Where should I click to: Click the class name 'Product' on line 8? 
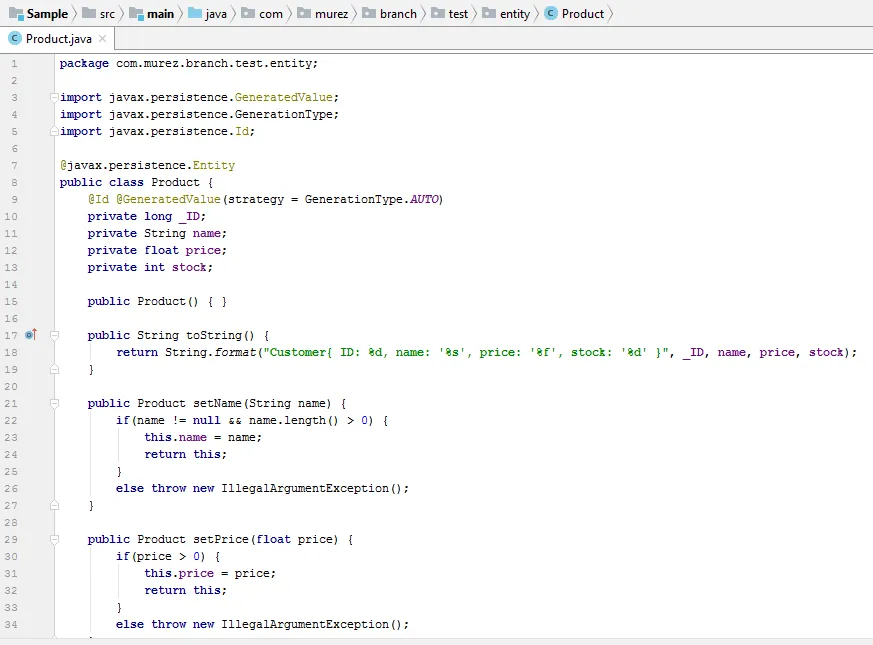tap(175, 182)
